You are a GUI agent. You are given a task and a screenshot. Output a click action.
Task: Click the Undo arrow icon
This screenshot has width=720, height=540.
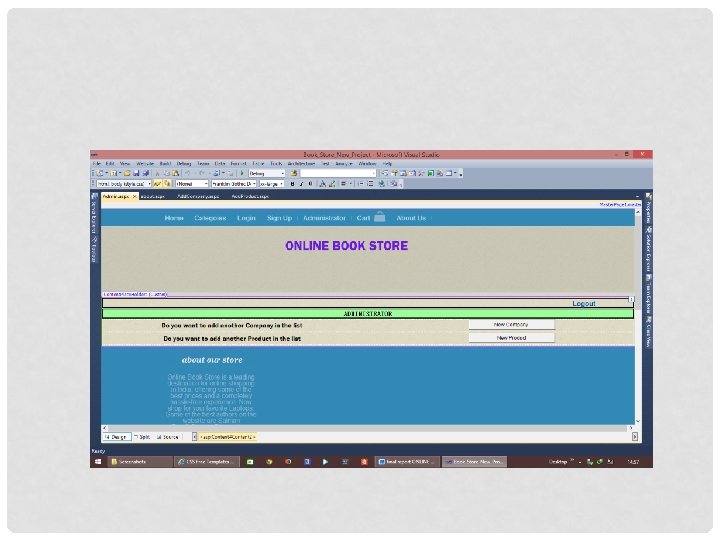click(188, 173)
